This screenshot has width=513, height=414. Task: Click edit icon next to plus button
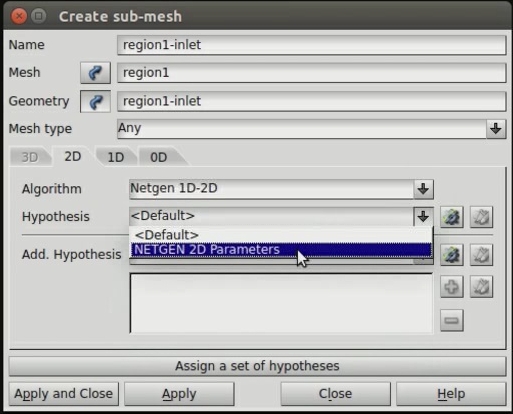point(481,287)
